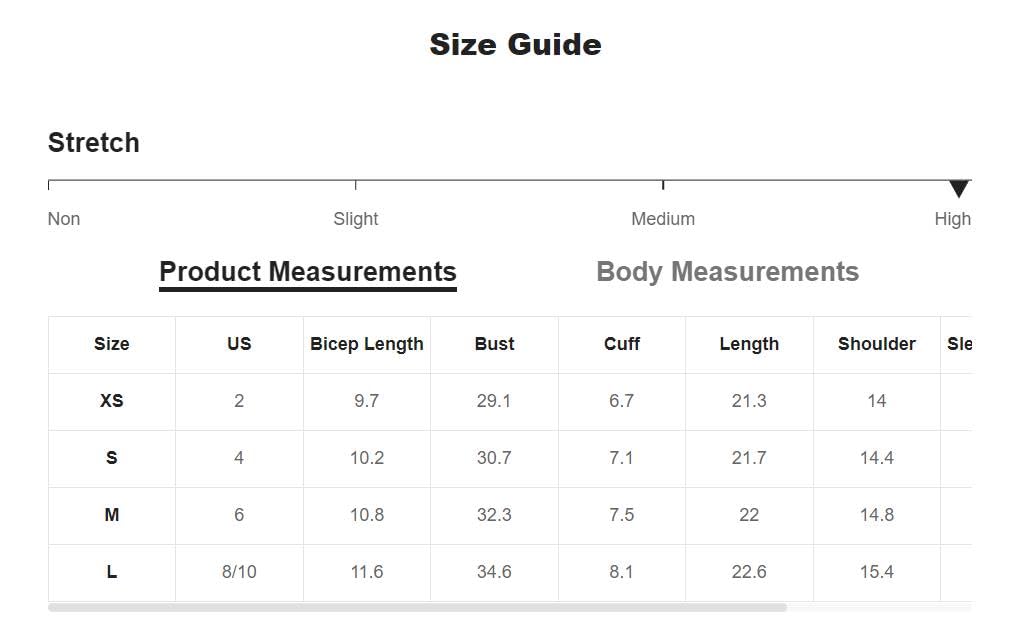Click the horizontal scrollbar under the table
Viewport: 1020px width, 629px height.
coord(417,608)
